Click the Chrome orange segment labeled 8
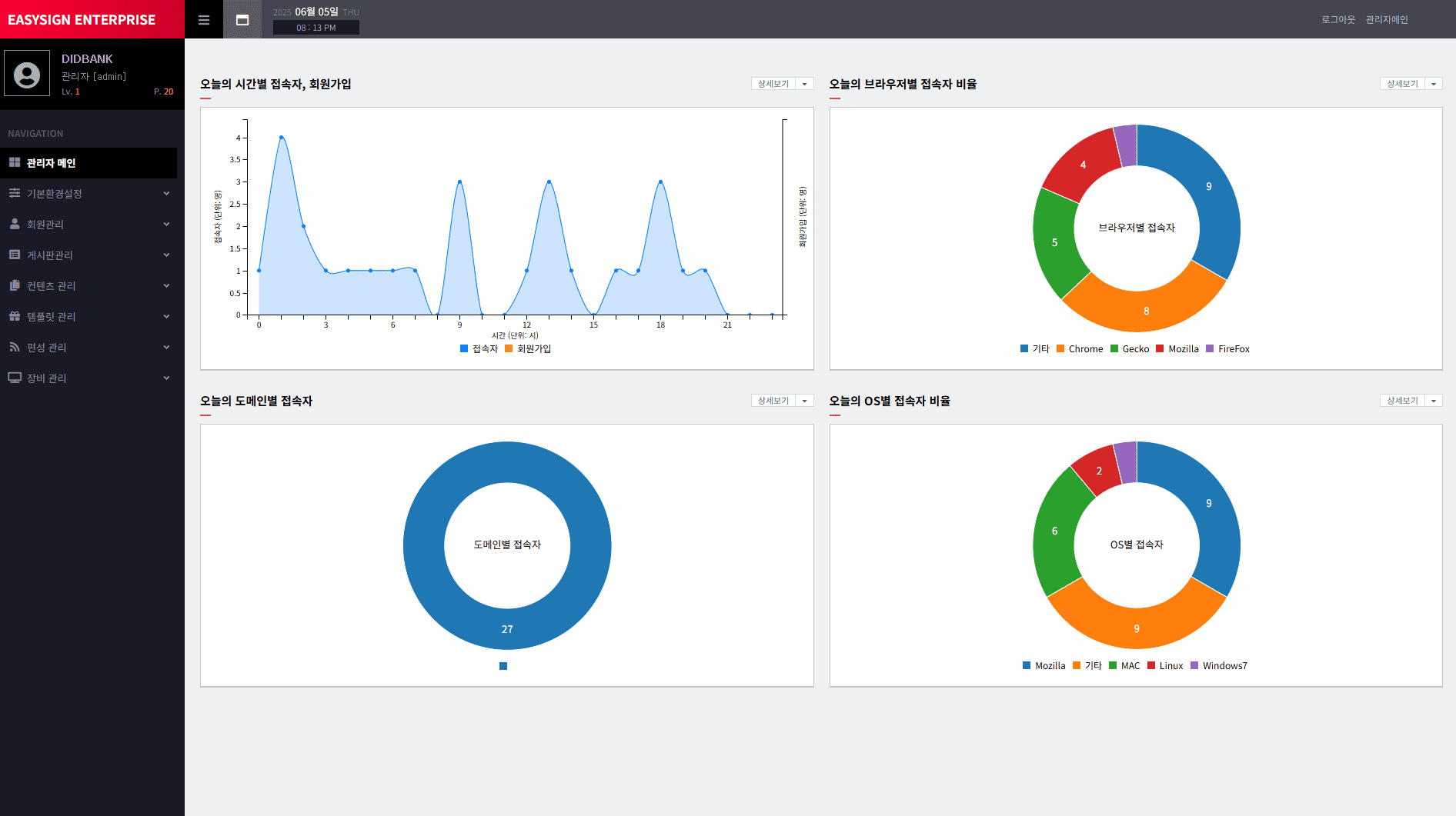The width and height of the screenshot is (1456, 816). pyautogui.click(x=1146, y=311)
